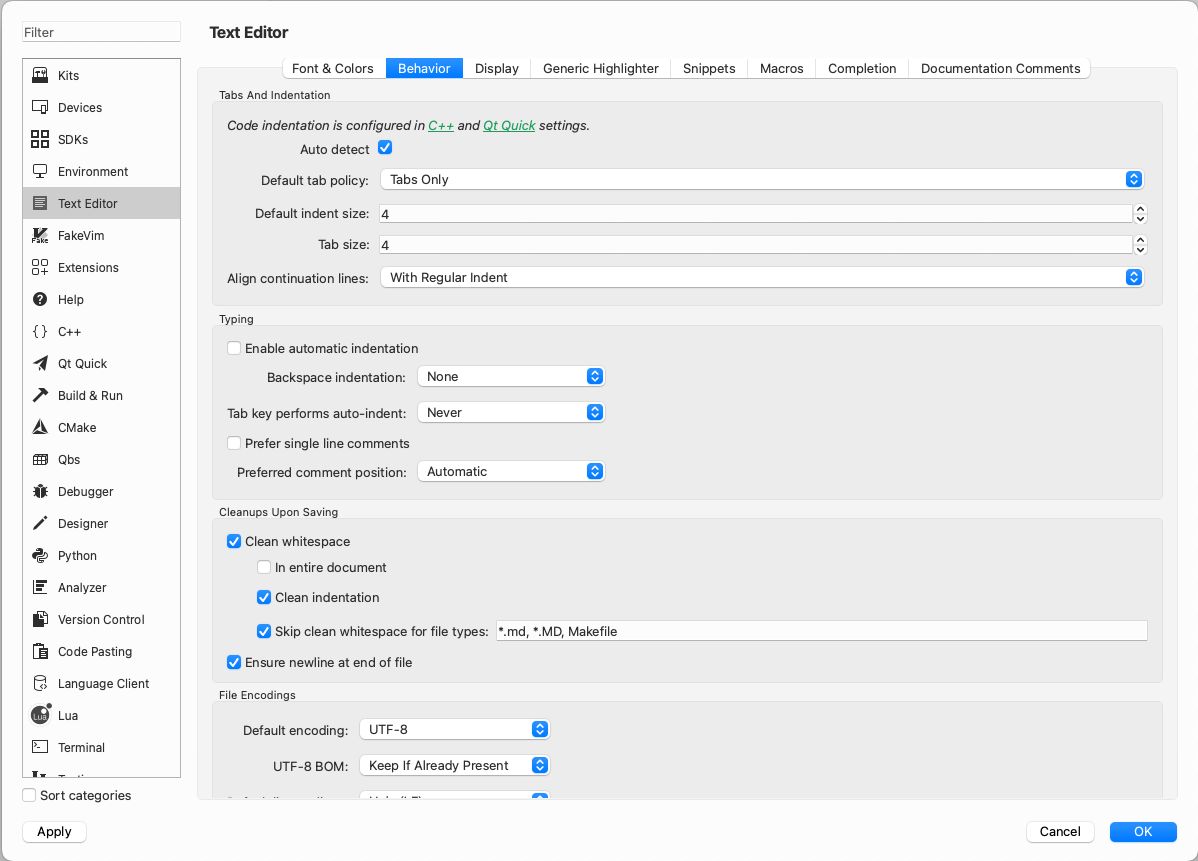Click the Cancel button
Viewport: 1198px width, 861px height.
click(1060, 832)
